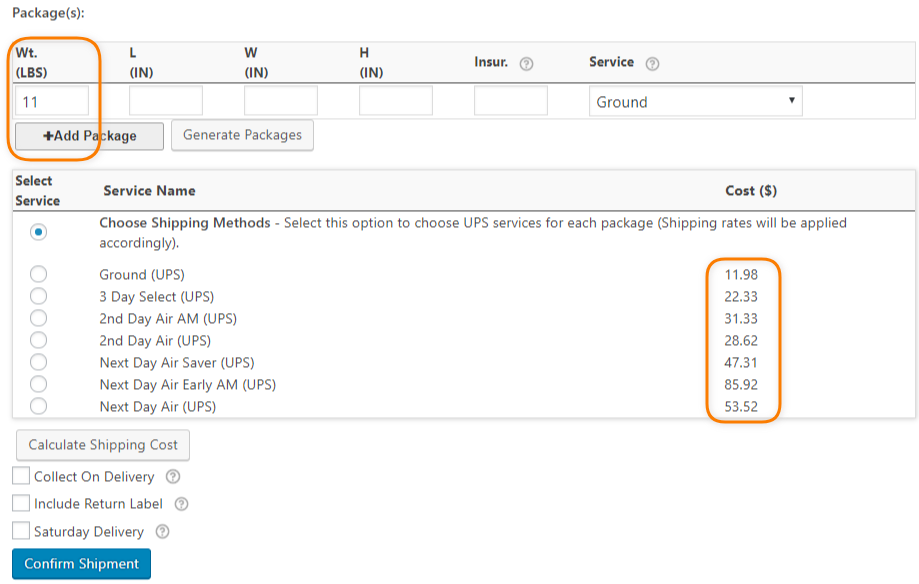Open the Saturday Delivery help icon
The height and width of the screenshot is (584, 919).
pyautogui.click(x=162, y=531)
